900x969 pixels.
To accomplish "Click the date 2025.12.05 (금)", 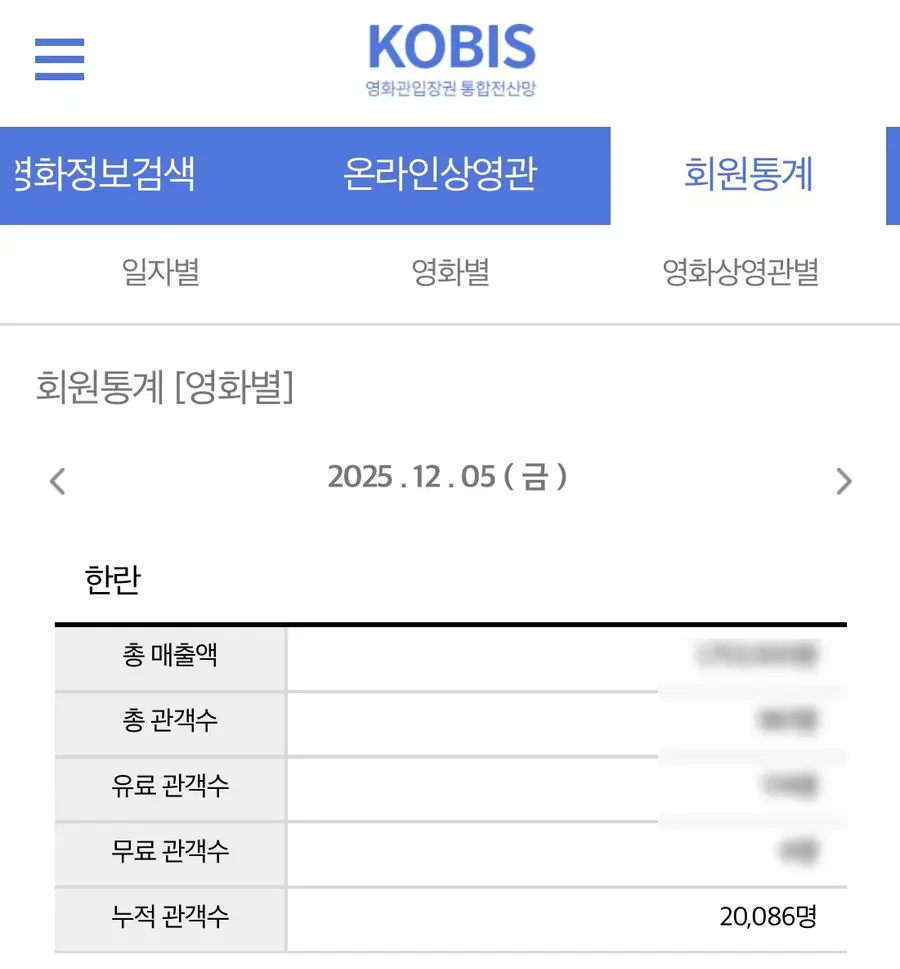I will click(x=447, y=477).
